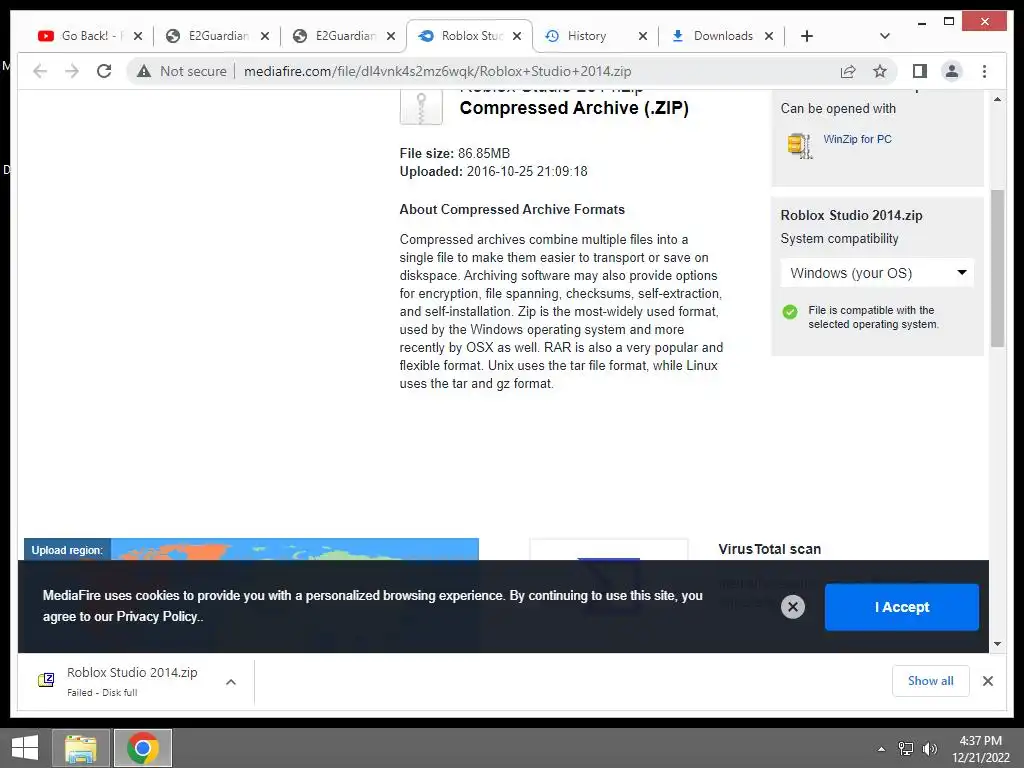Close the Downloads tab
Viewport: 1024px width, 768px height.
[769, 37]
